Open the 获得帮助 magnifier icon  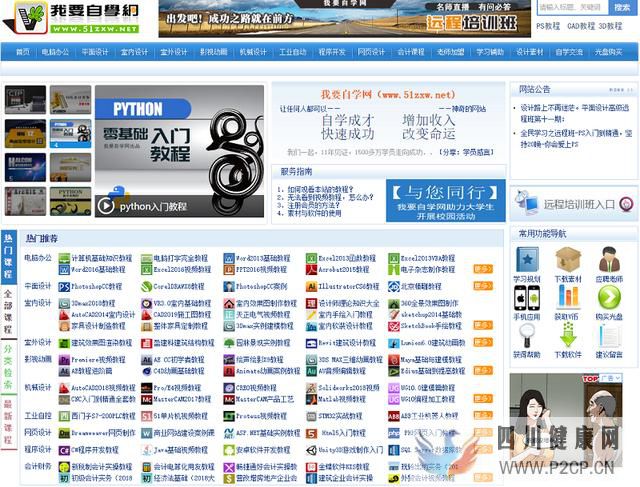coord(526,334)
